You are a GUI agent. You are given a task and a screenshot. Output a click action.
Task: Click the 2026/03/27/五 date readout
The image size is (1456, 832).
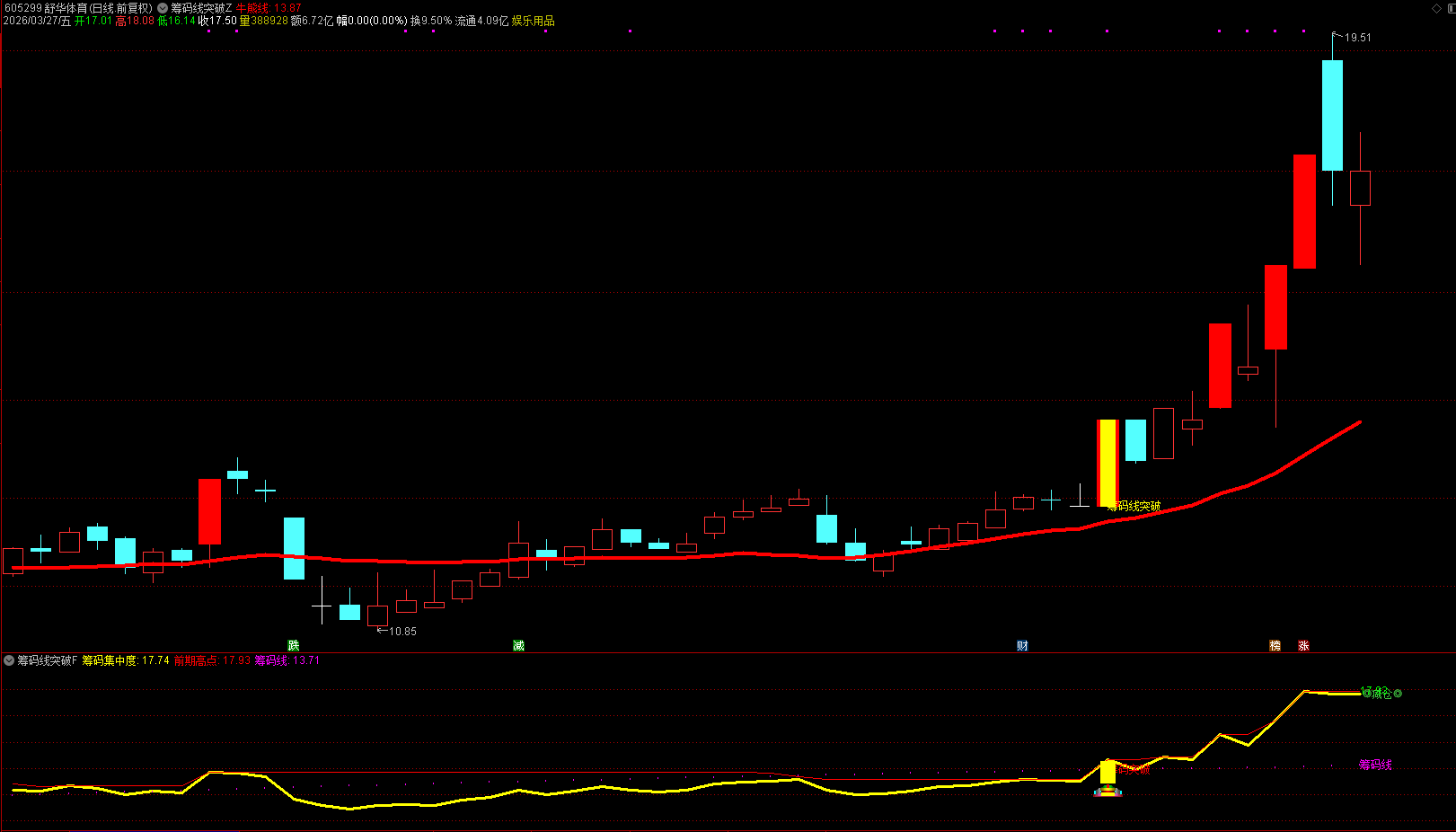pos(37,21)
